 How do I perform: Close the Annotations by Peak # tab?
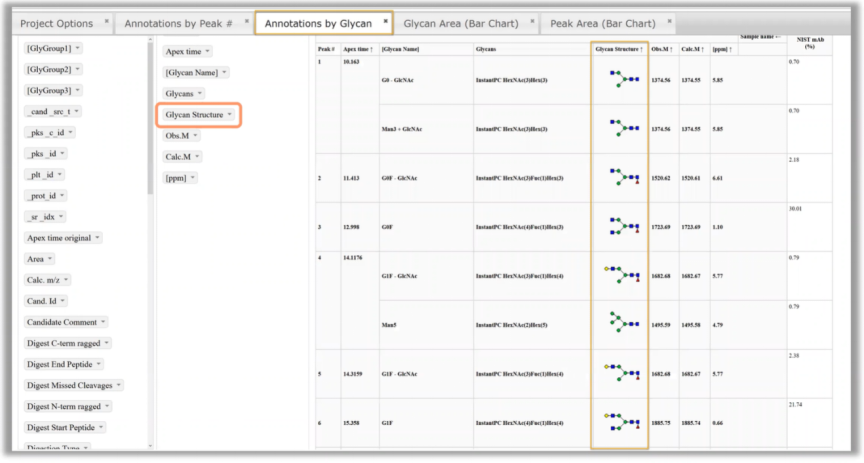[247, 21]
